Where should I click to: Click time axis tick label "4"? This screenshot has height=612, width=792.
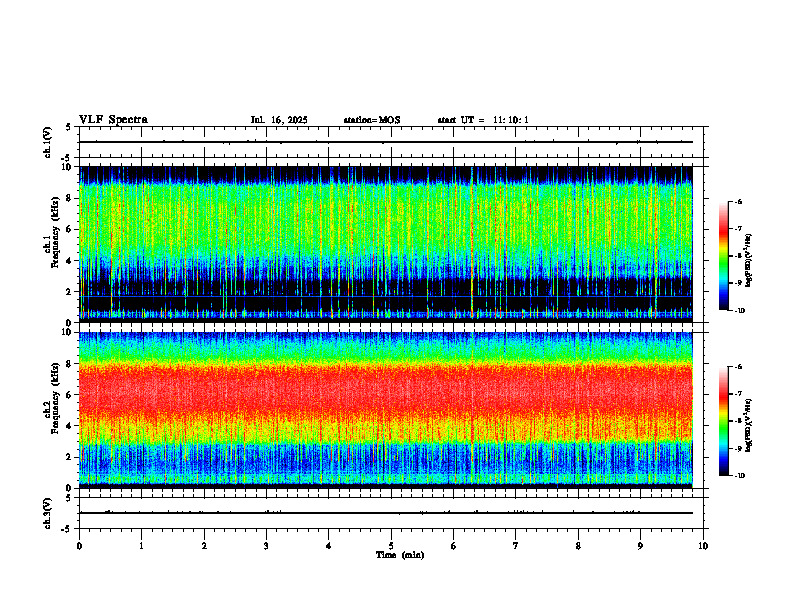329,546
